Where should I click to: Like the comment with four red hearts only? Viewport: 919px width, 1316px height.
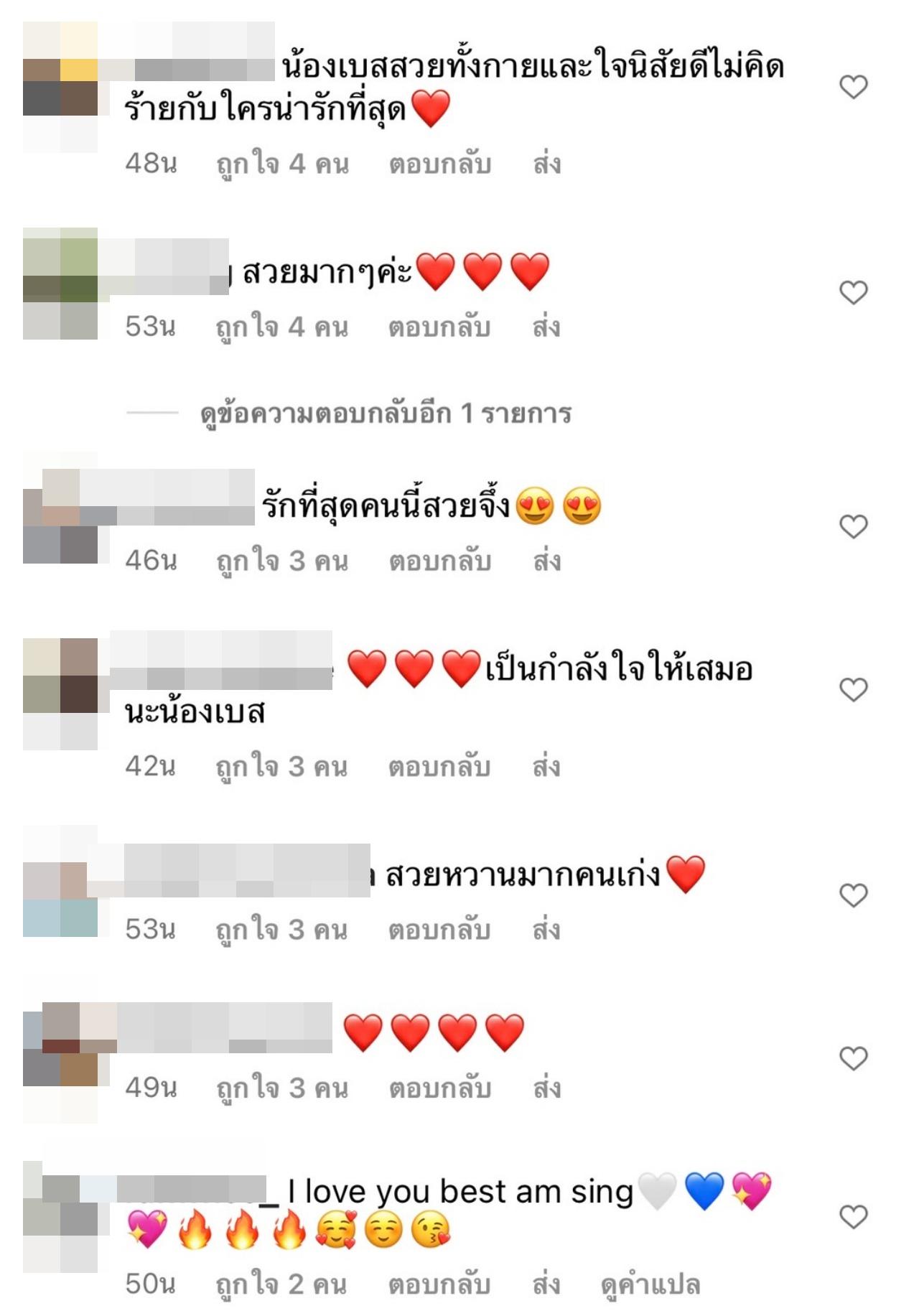coord(854,1058)
